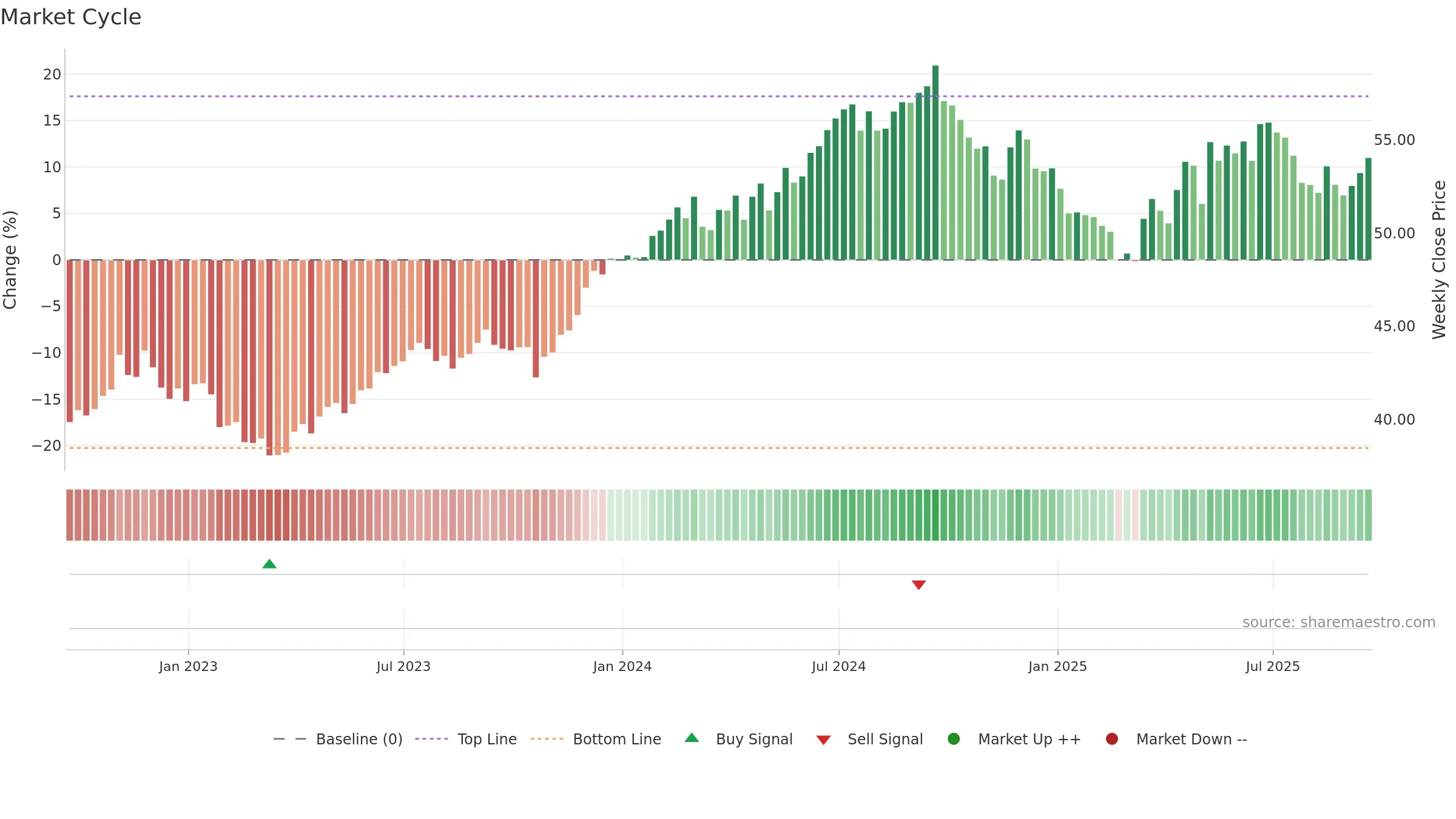Click the Jul 2024 x-axis label

839,667
